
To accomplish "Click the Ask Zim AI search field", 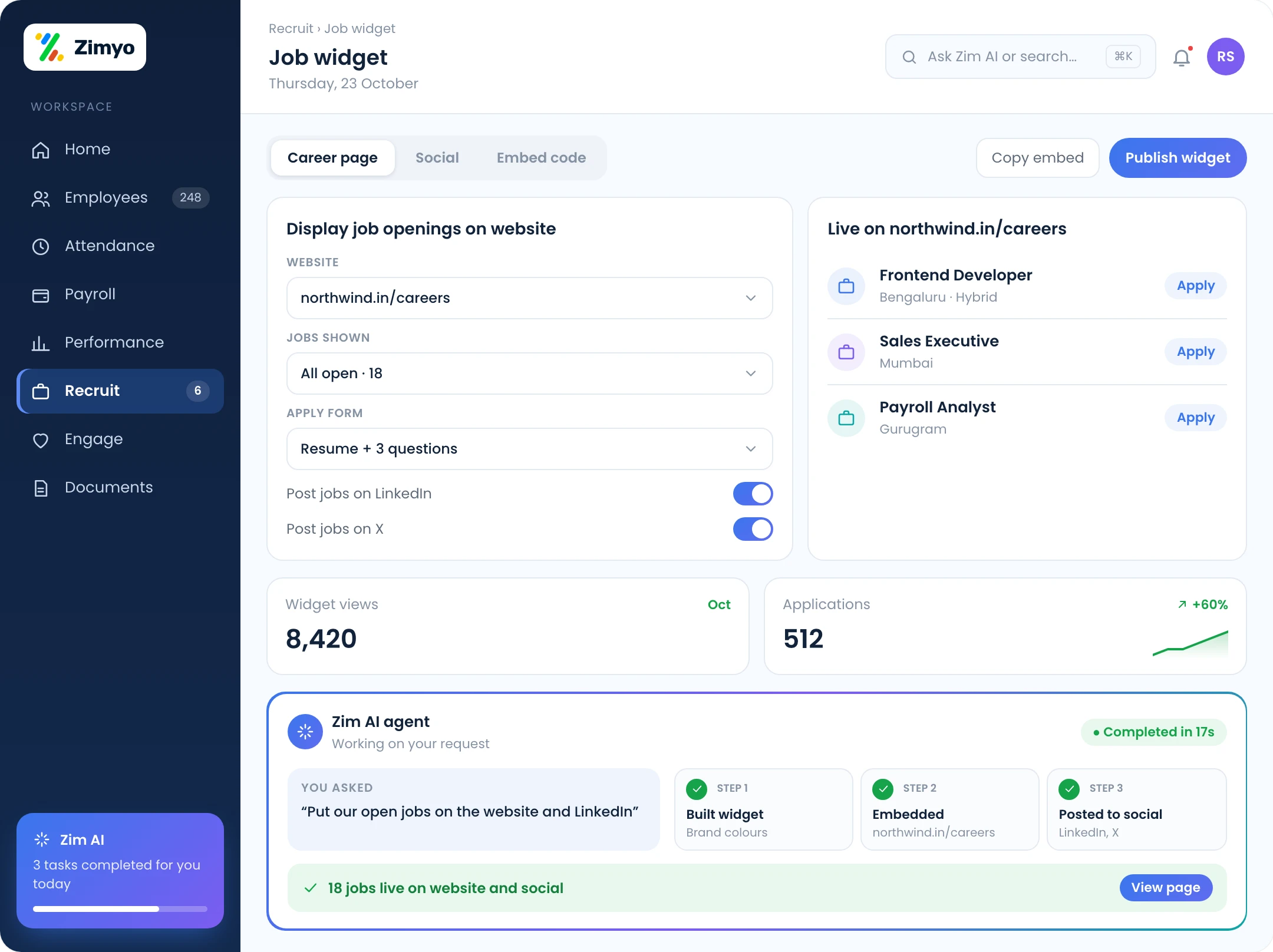I will tap(1020, 57).
